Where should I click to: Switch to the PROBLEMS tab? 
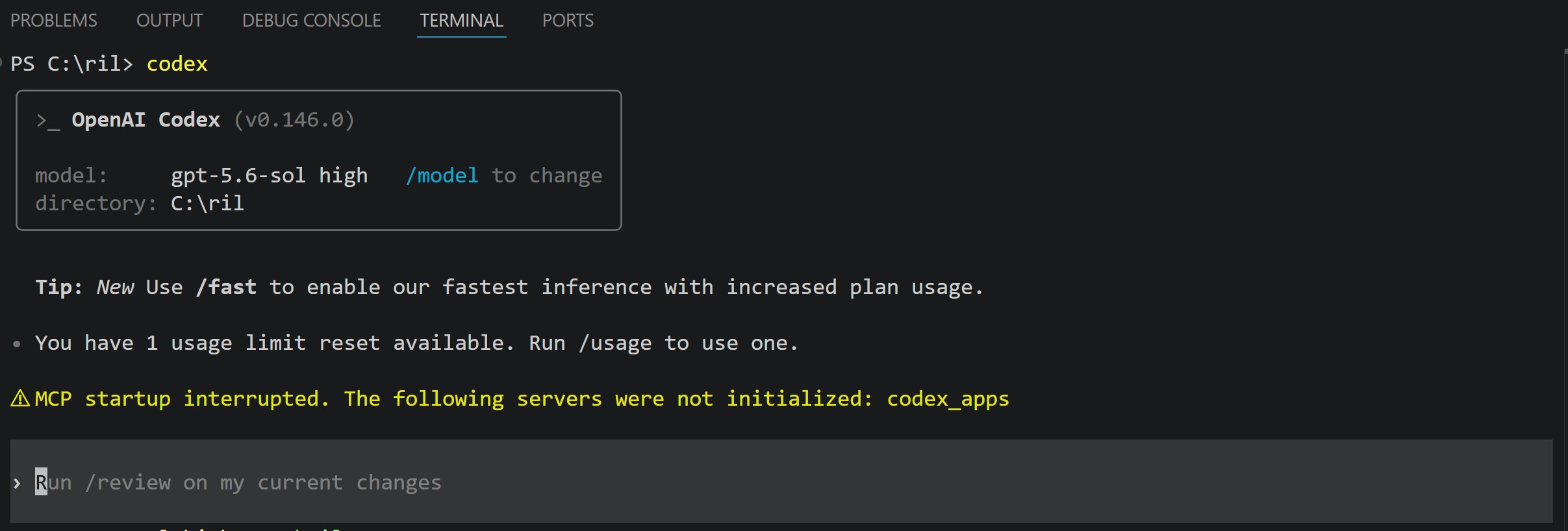click(54, 21)
